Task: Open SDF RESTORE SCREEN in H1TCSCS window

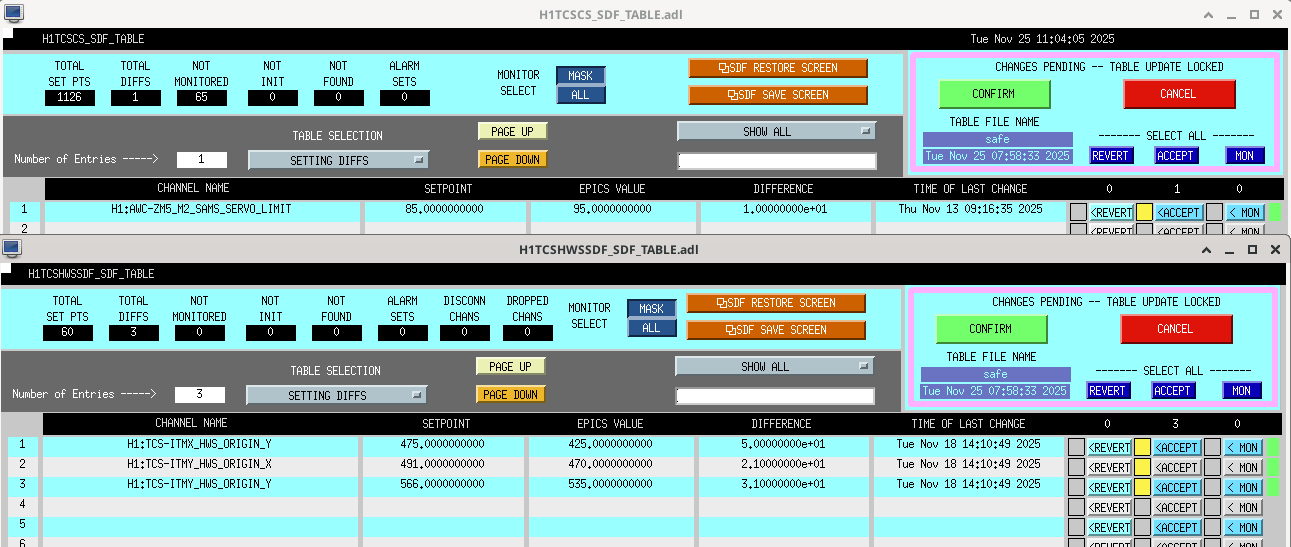Action: 777,68
